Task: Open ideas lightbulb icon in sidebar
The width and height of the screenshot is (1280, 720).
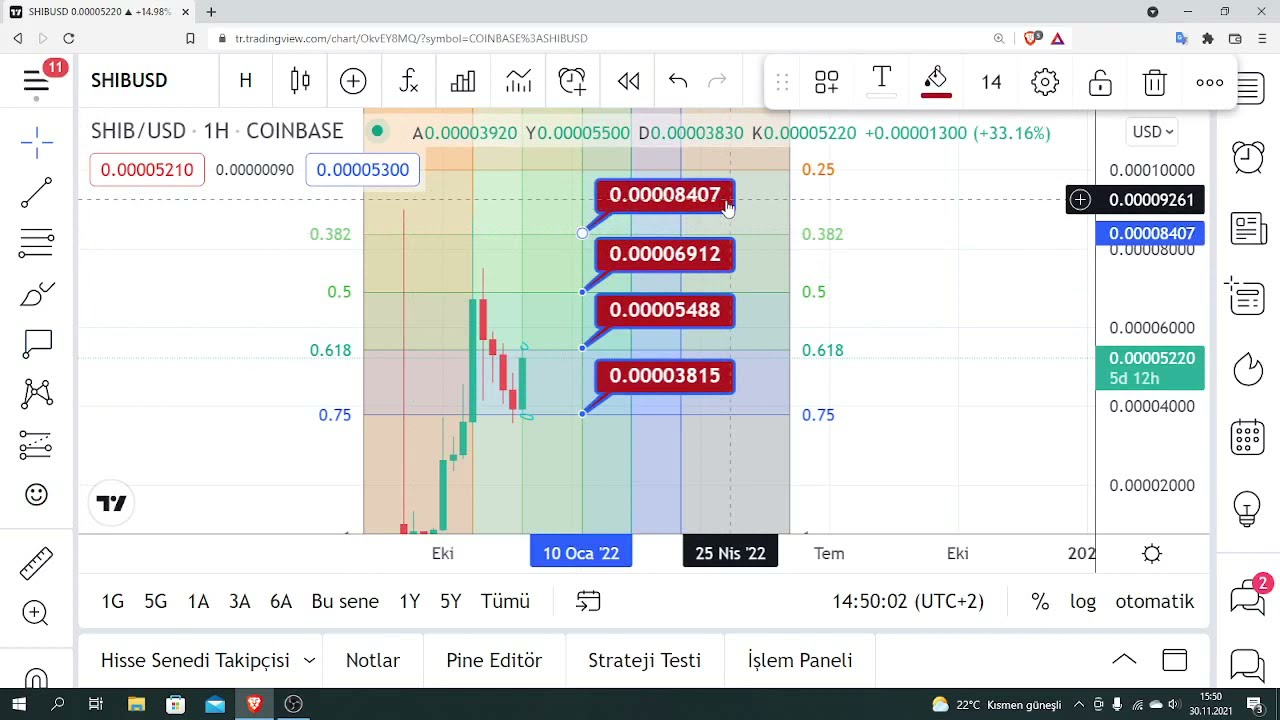Action: point(1248,508)
